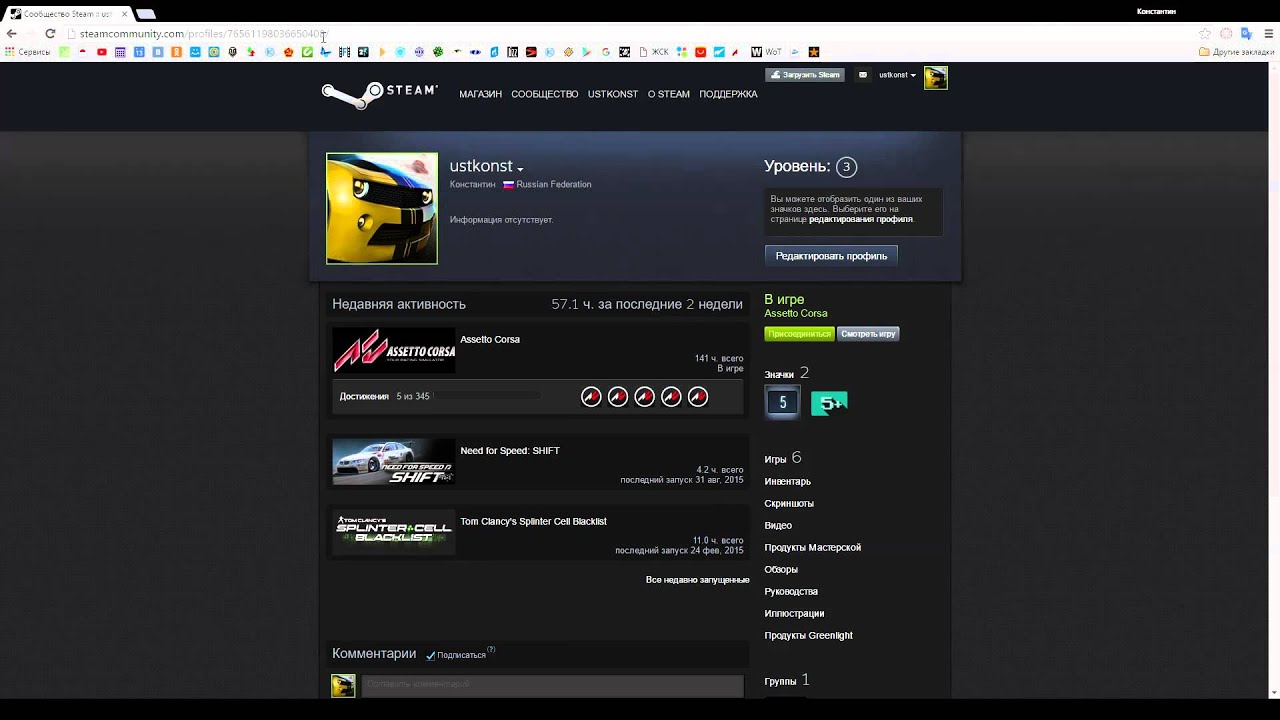Click the teal 5+ games badge

tap(829, 403)
